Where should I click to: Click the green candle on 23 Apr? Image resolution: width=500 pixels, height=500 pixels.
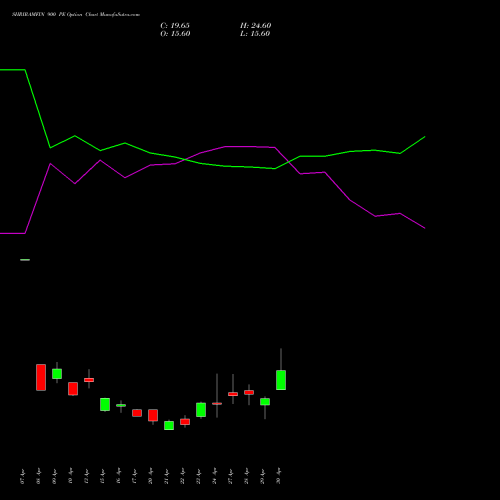pyautogui.click(x=201, y=410)
